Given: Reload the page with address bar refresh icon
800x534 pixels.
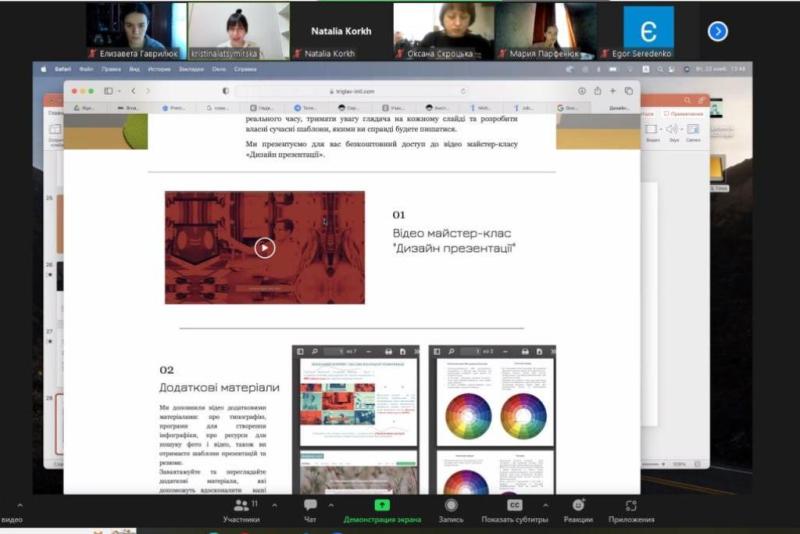Looking at the screenshot, I should click(463, 91).
